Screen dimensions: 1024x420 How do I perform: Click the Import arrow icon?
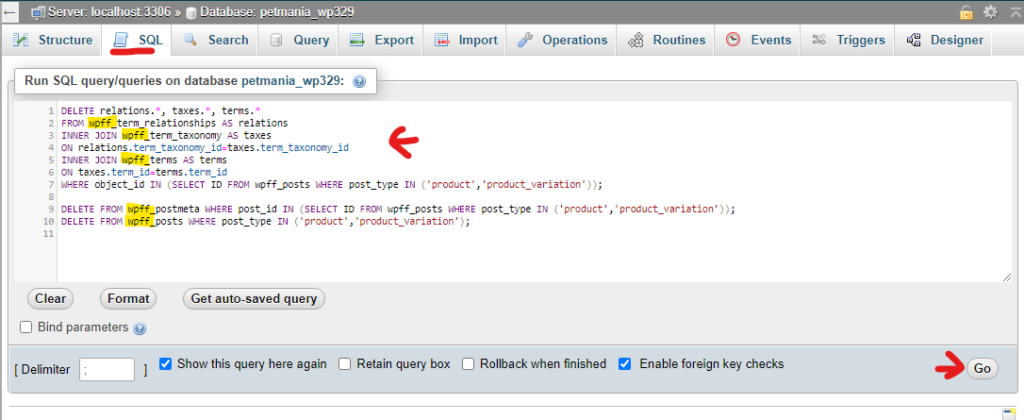coord(441,40)
